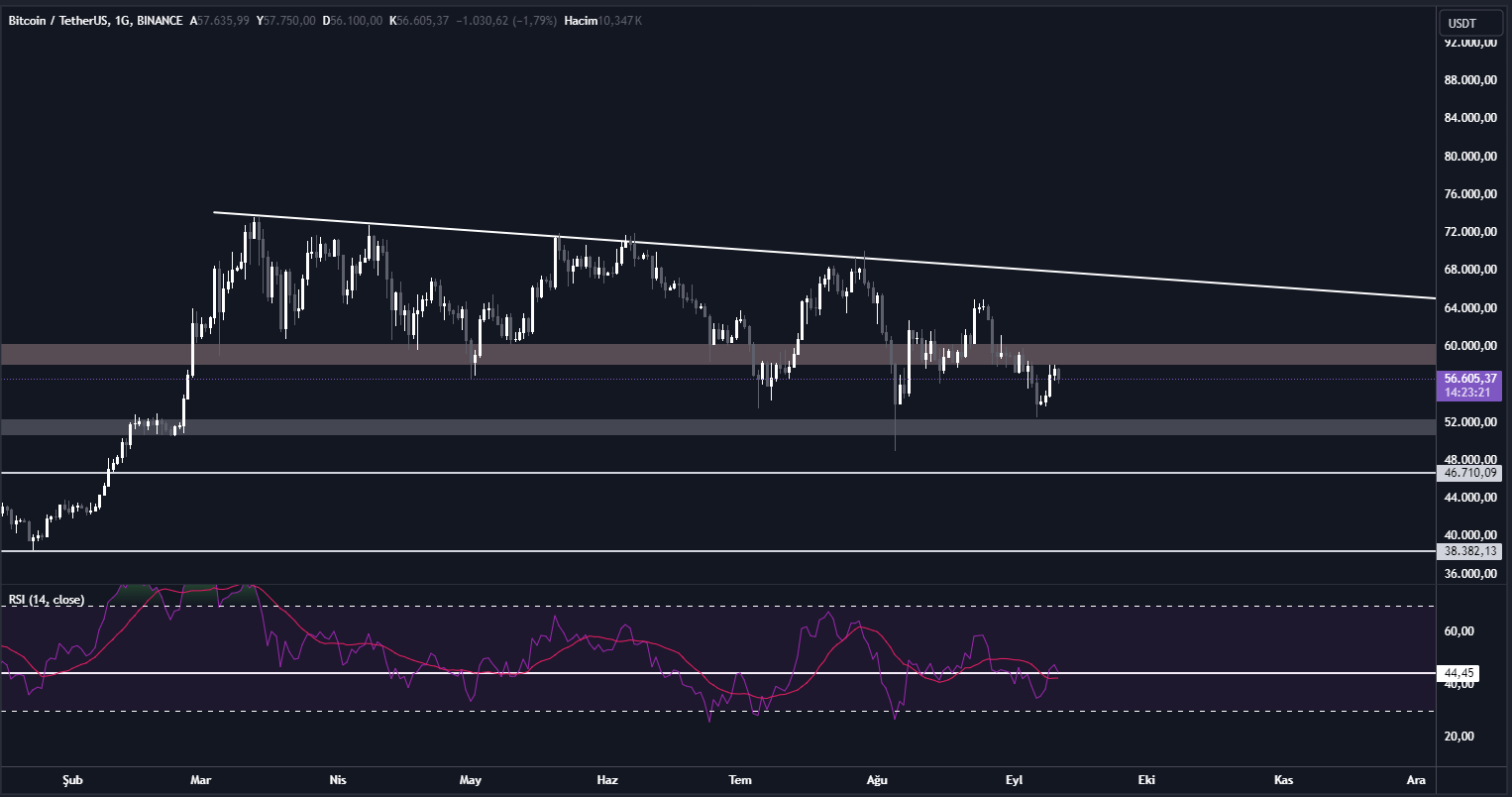The image size is (1512, 797).
Task: Click the Haz month label on time axis
Action: (x=607, y=780)
